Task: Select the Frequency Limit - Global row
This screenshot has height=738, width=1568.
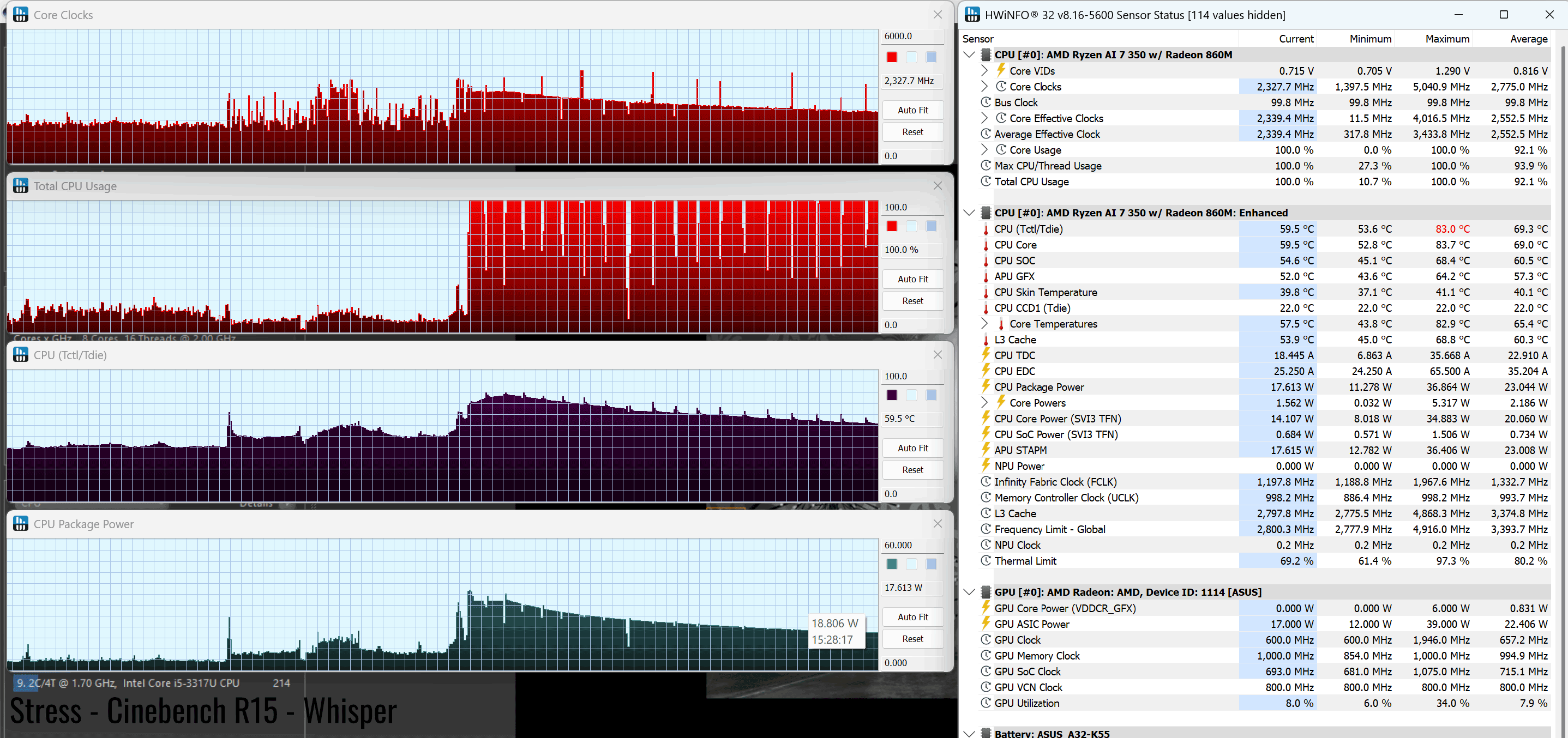Action: [1265, 529]
